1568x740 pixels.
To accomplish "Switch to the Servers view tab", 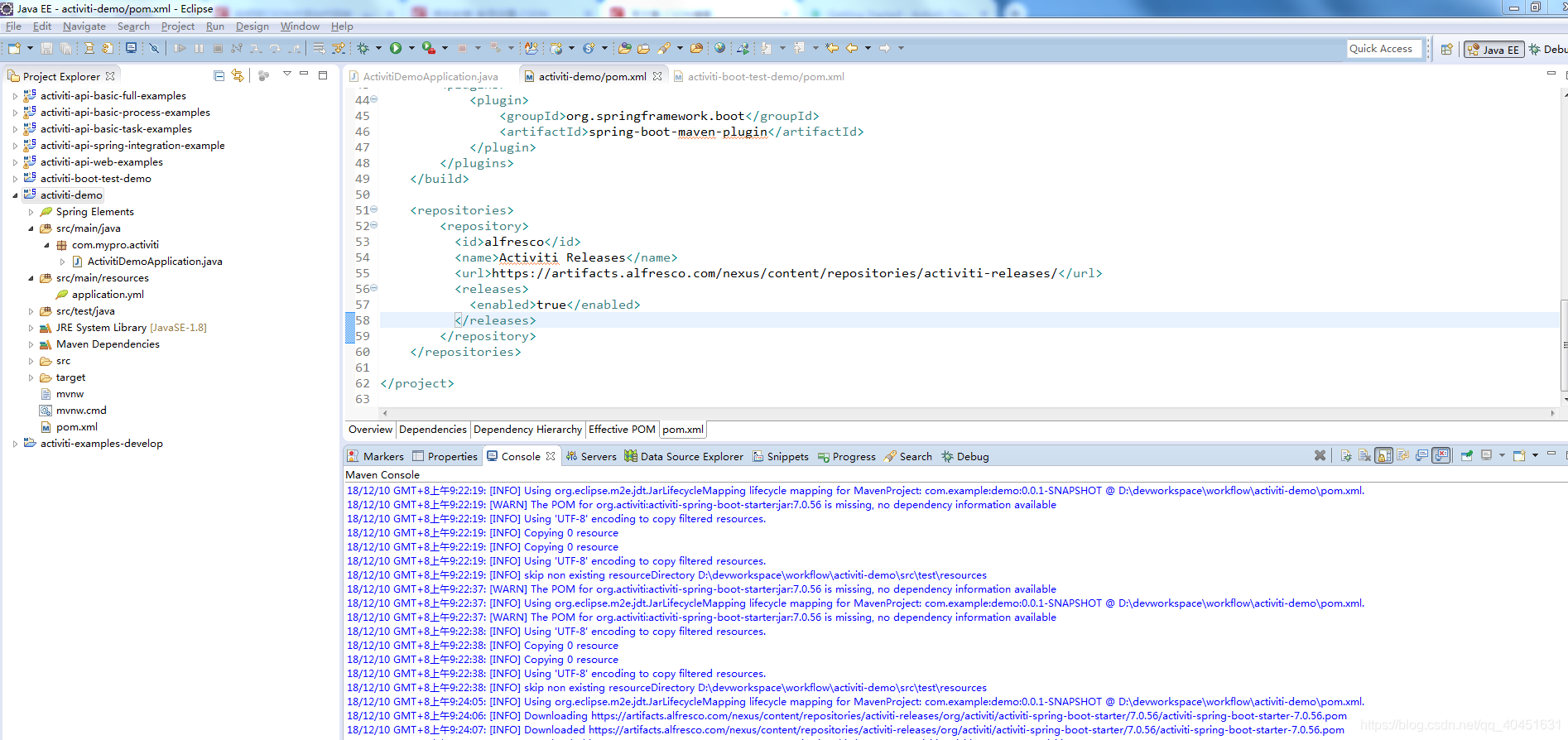I will point(591,456).
